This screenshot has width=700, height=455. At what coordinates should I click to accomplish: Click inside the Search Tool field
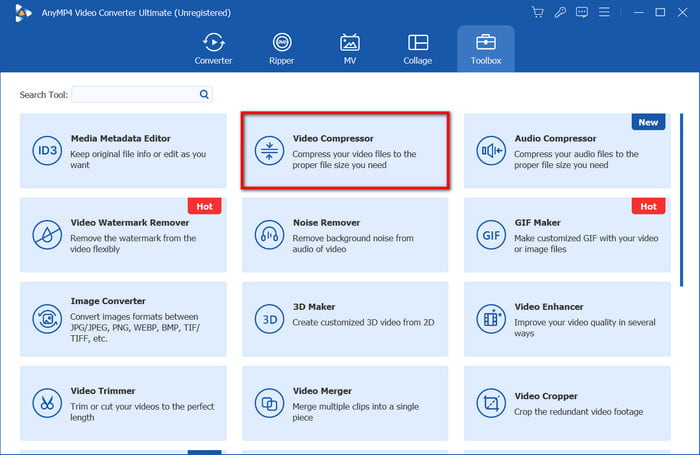coord(142,94)
